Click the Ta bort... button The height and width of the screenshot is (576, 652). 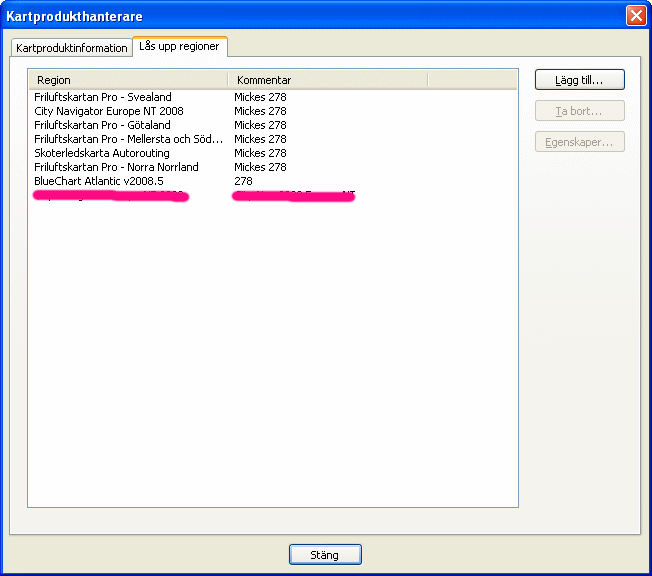tap(579, 111)
